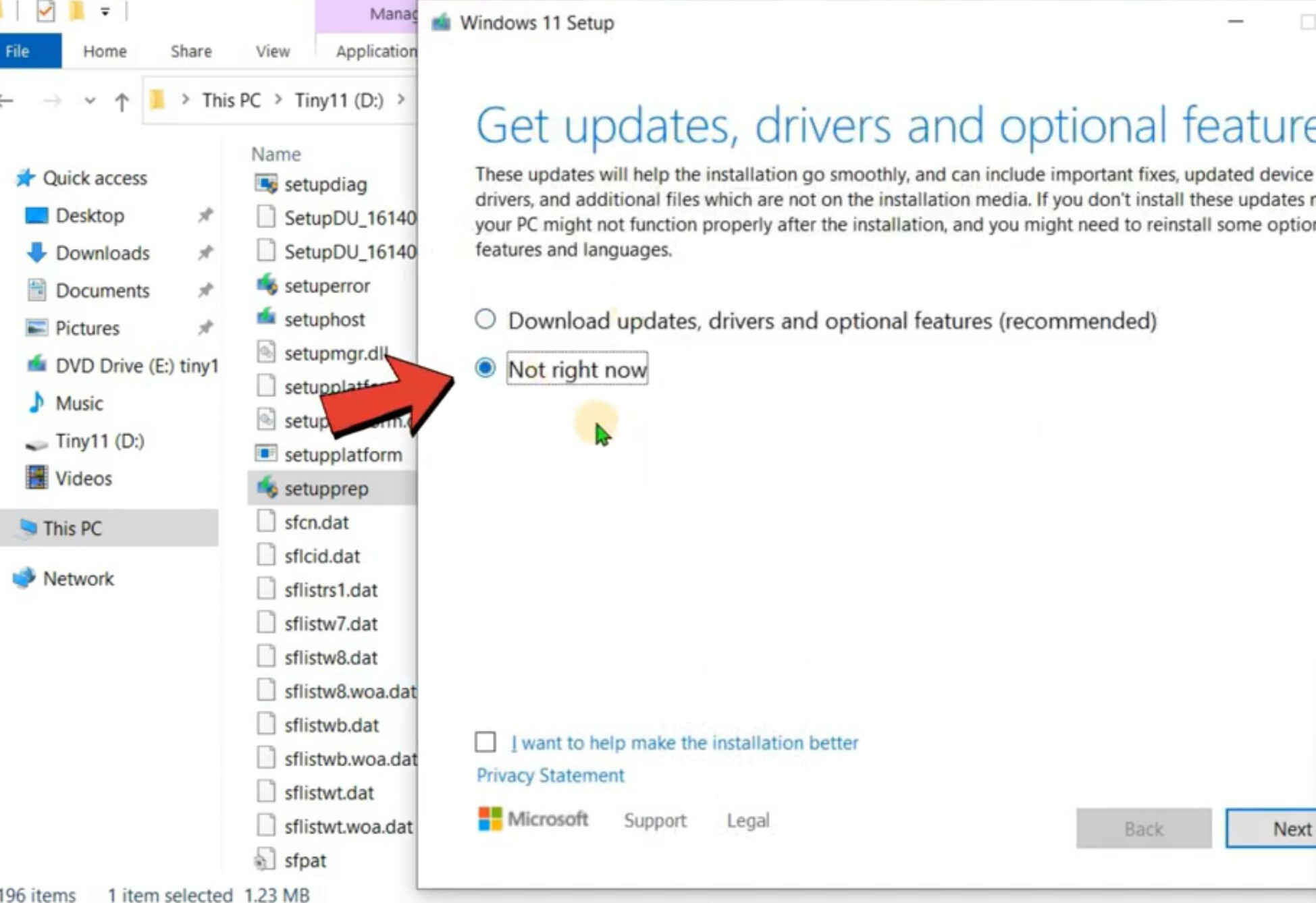Select the setuphost file icon
This screenshot has height=903, width=1316.
point(266,319)
